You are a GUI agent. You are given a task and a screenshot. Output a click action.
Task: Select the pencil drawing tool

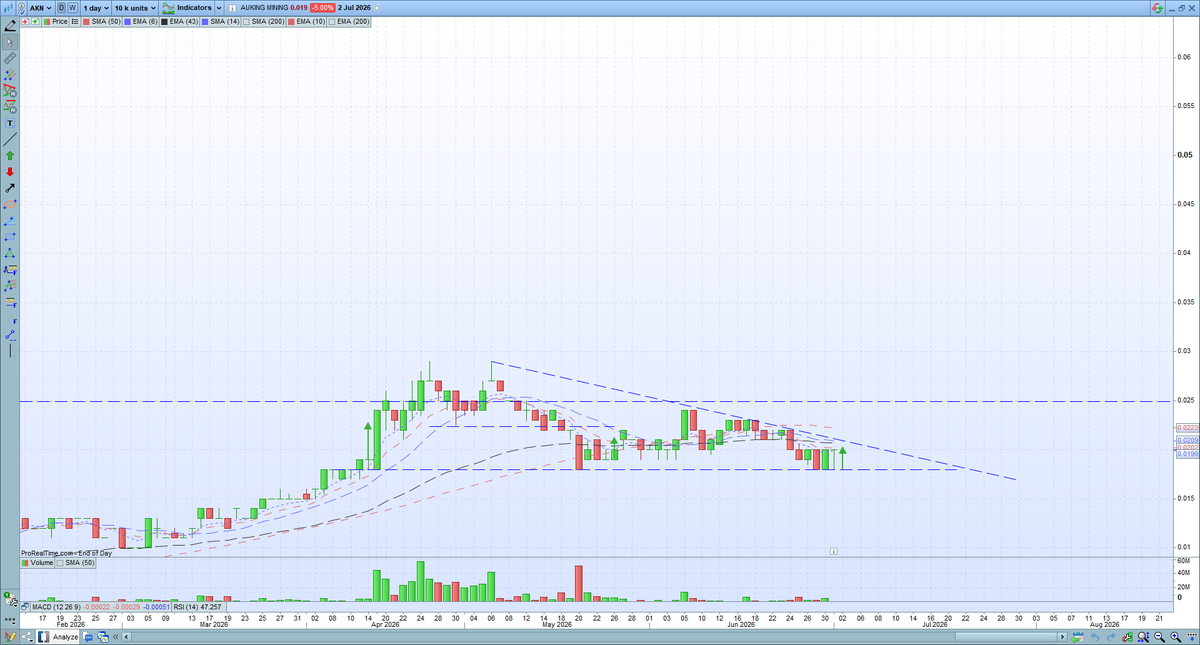pyautogui.click(x=10, y=25)
